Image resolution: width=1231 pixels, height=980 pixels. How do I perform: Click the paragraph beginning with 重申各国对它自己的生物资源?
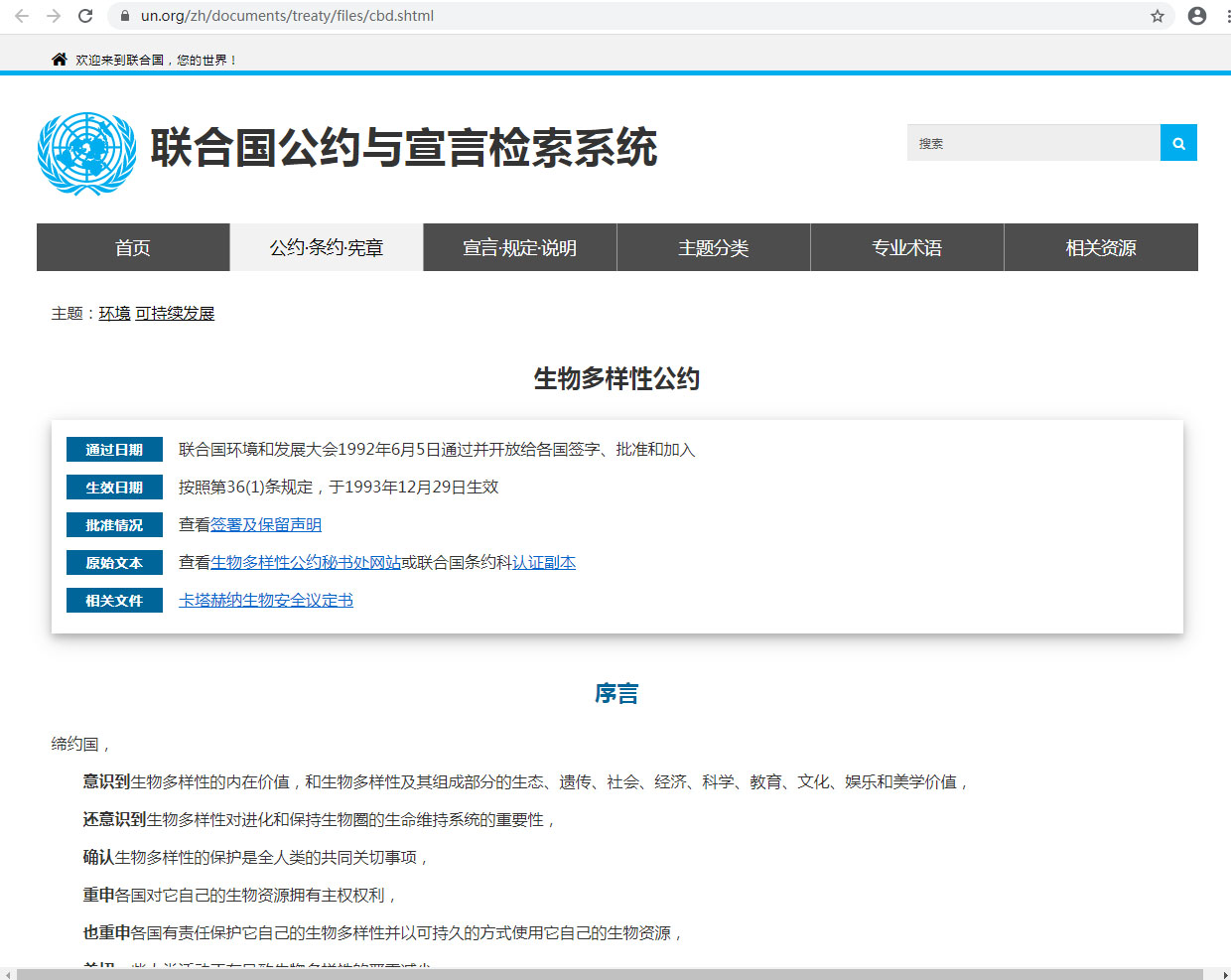pyautogui.click(x=240, y=896)
